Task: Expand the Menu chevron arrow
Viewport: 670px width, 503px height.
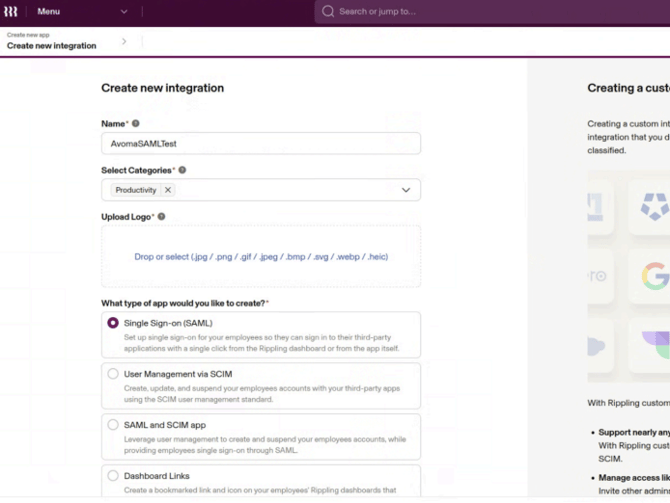Action: [x=124, y=12]
